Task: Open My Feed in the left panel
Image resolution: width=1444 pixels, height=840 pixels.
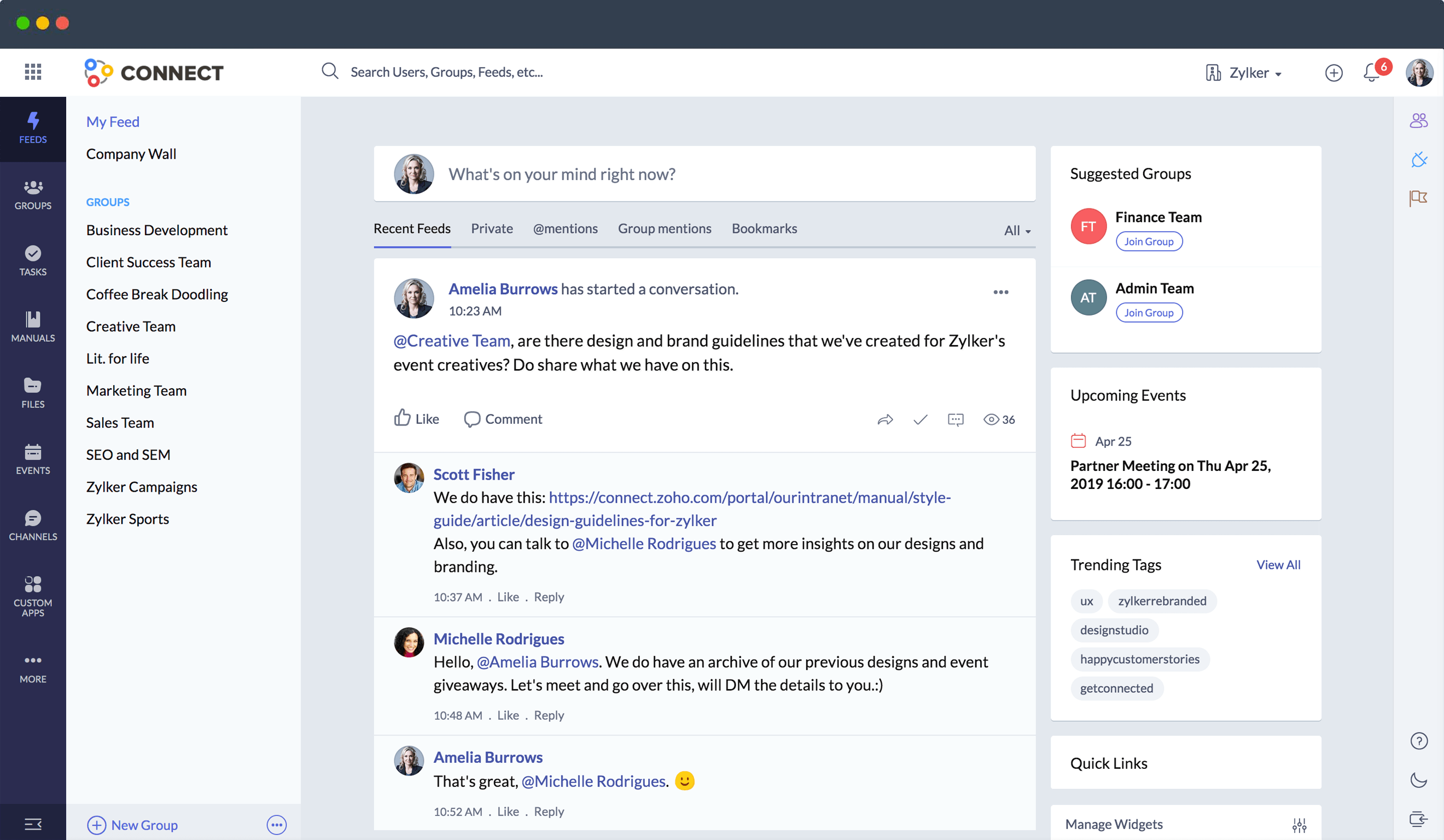Action: point(113,122)
